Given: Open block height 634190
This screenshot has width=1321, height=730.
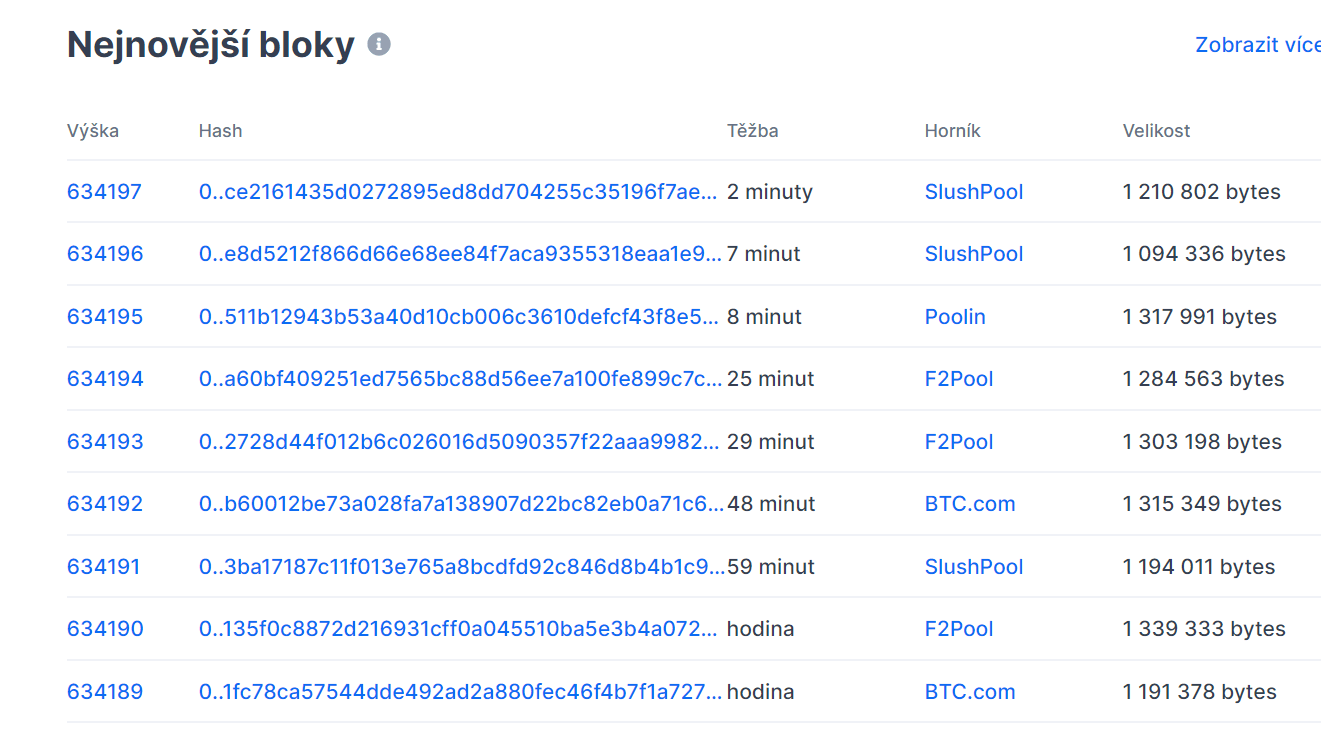Looking at the screenshot, I should pos(105,629).
